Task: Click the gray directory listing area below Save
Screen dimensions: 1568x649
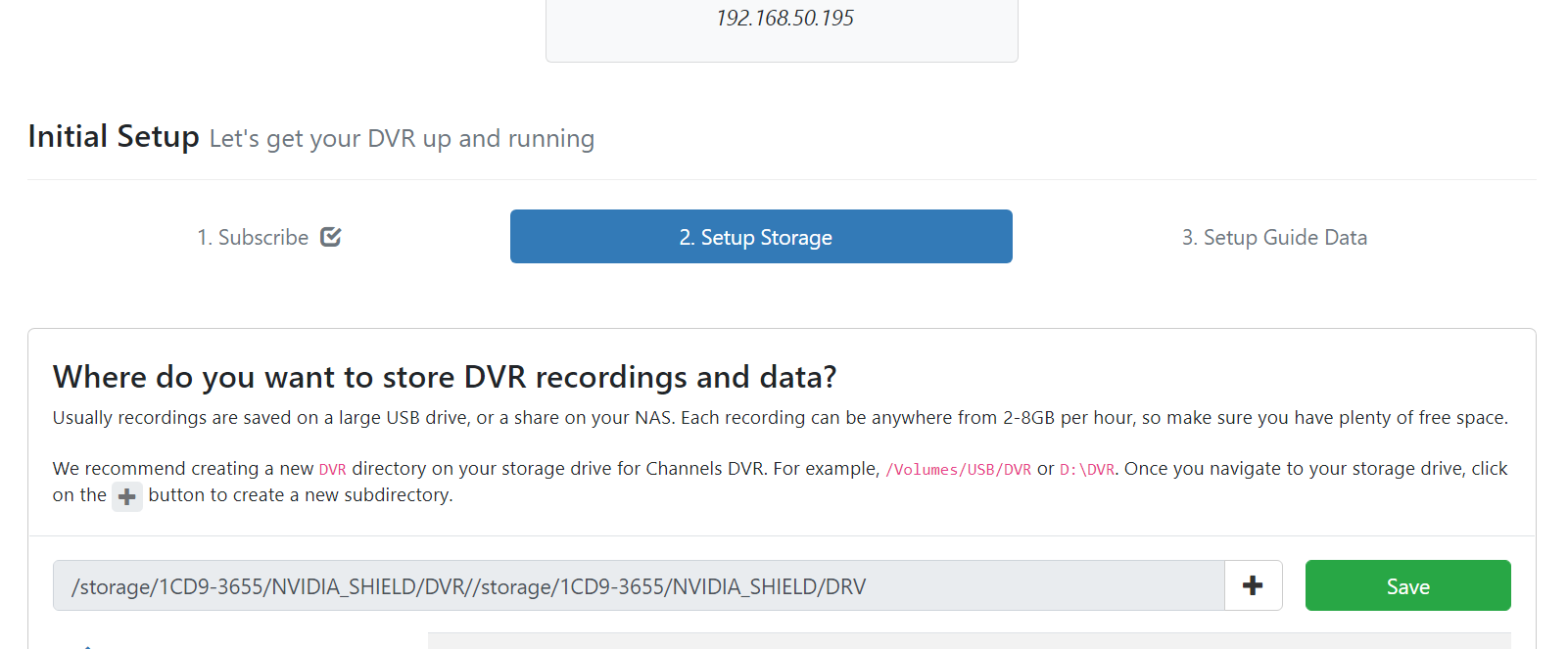Action: click(969, 640)
